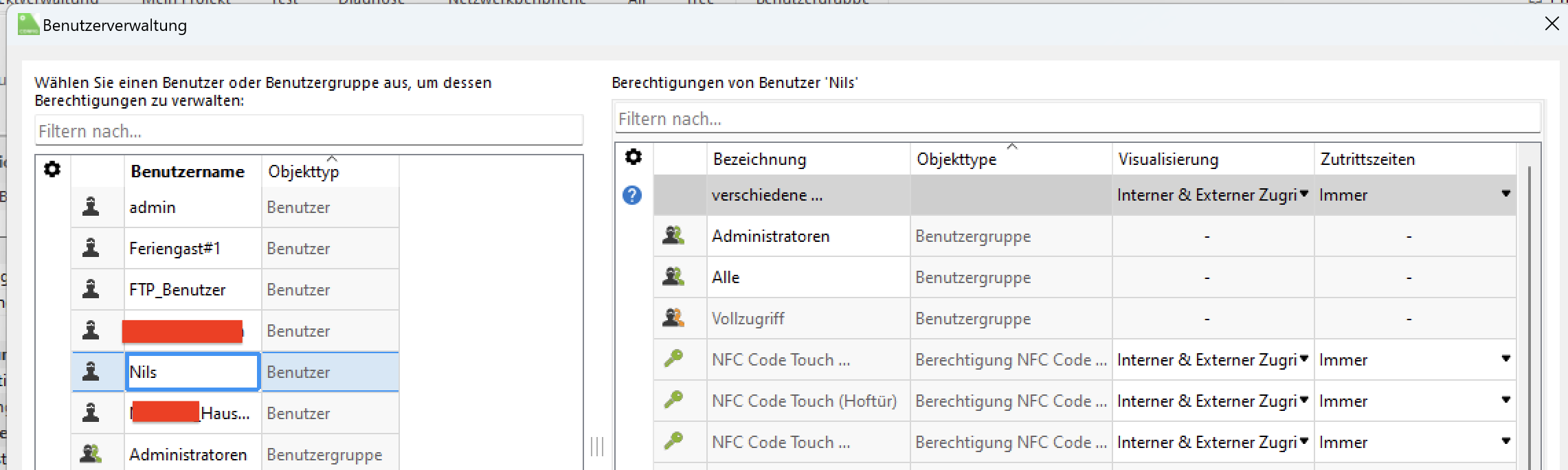Click gear icon in permissions table header

coord(634,157)
